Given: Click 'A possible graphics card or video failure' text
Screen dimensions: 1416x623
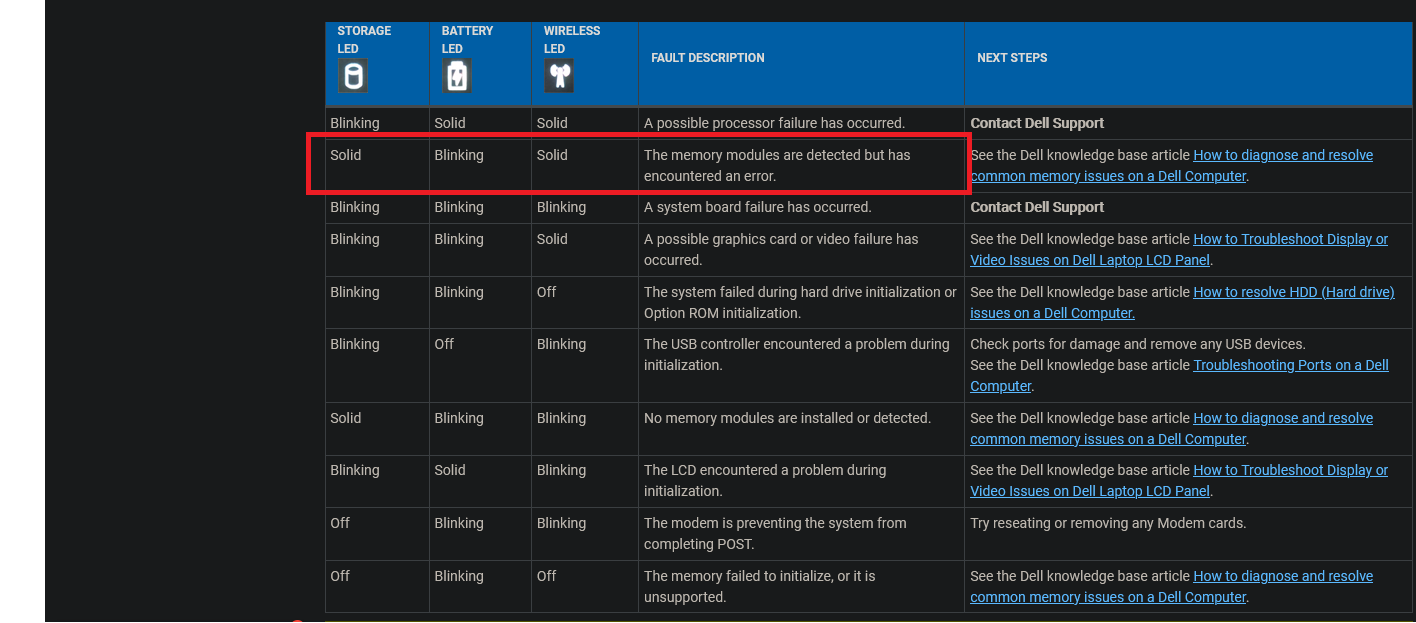Looking at the screenshot, I should 781,250.
